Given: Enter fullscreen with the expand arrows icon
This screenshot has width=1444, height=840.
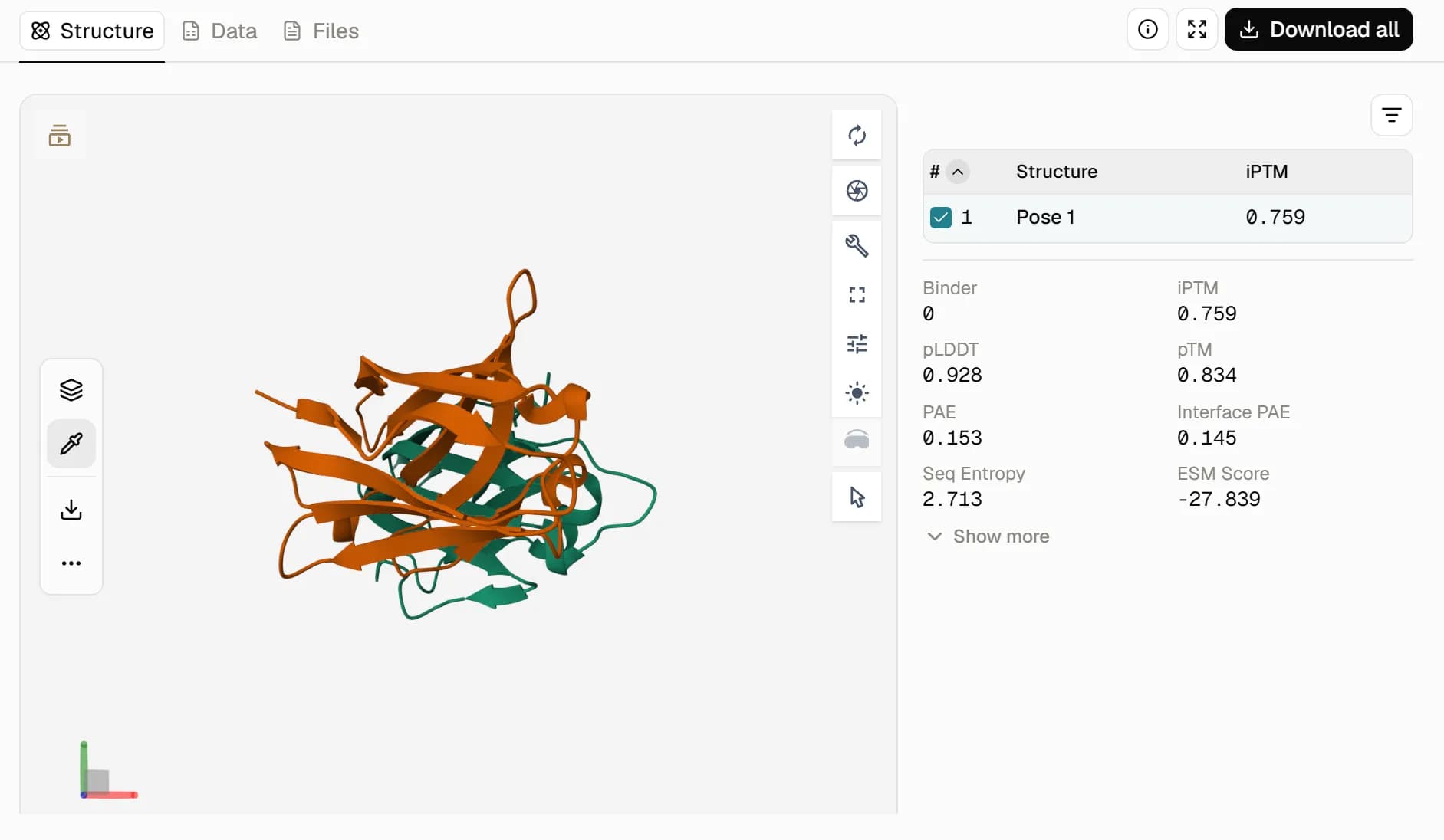Looking at the screenshot, I should (1196, 29).
